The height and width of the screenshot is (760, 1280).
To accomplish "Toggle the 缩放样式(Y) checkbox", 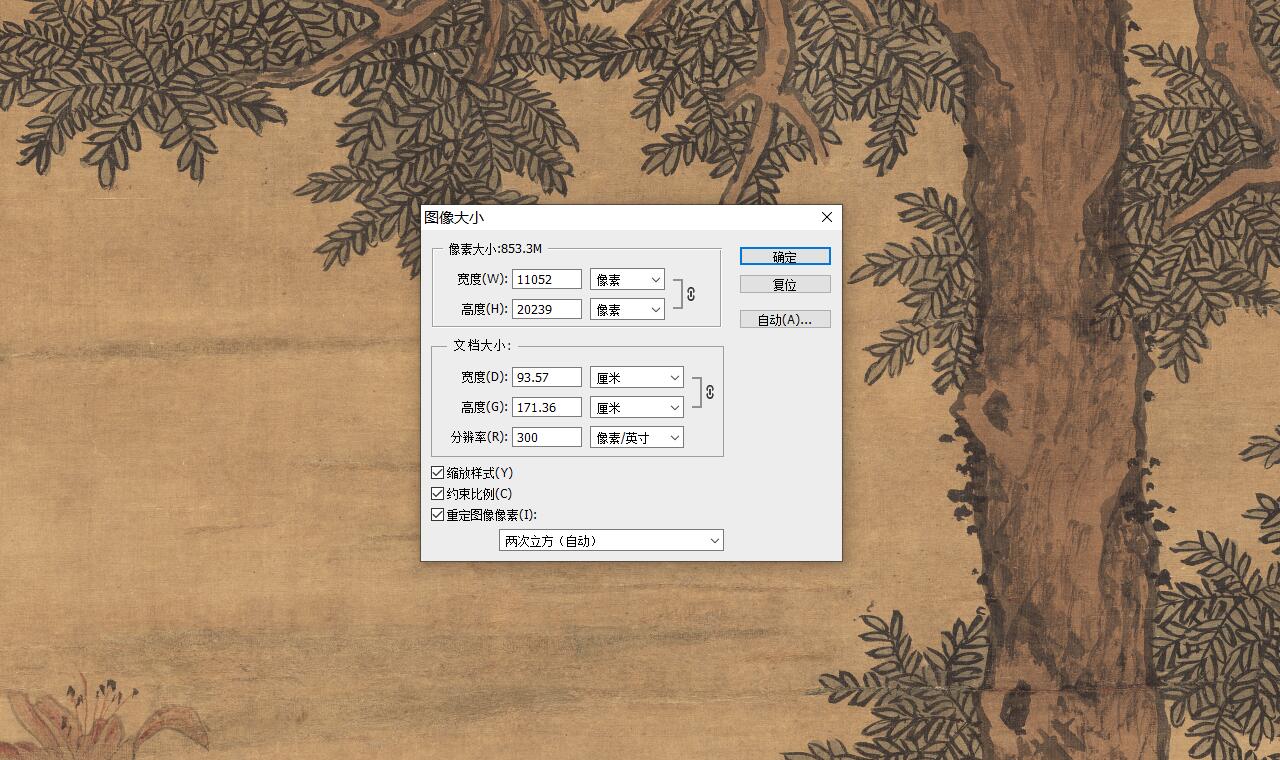I will [x=438, y=472].
